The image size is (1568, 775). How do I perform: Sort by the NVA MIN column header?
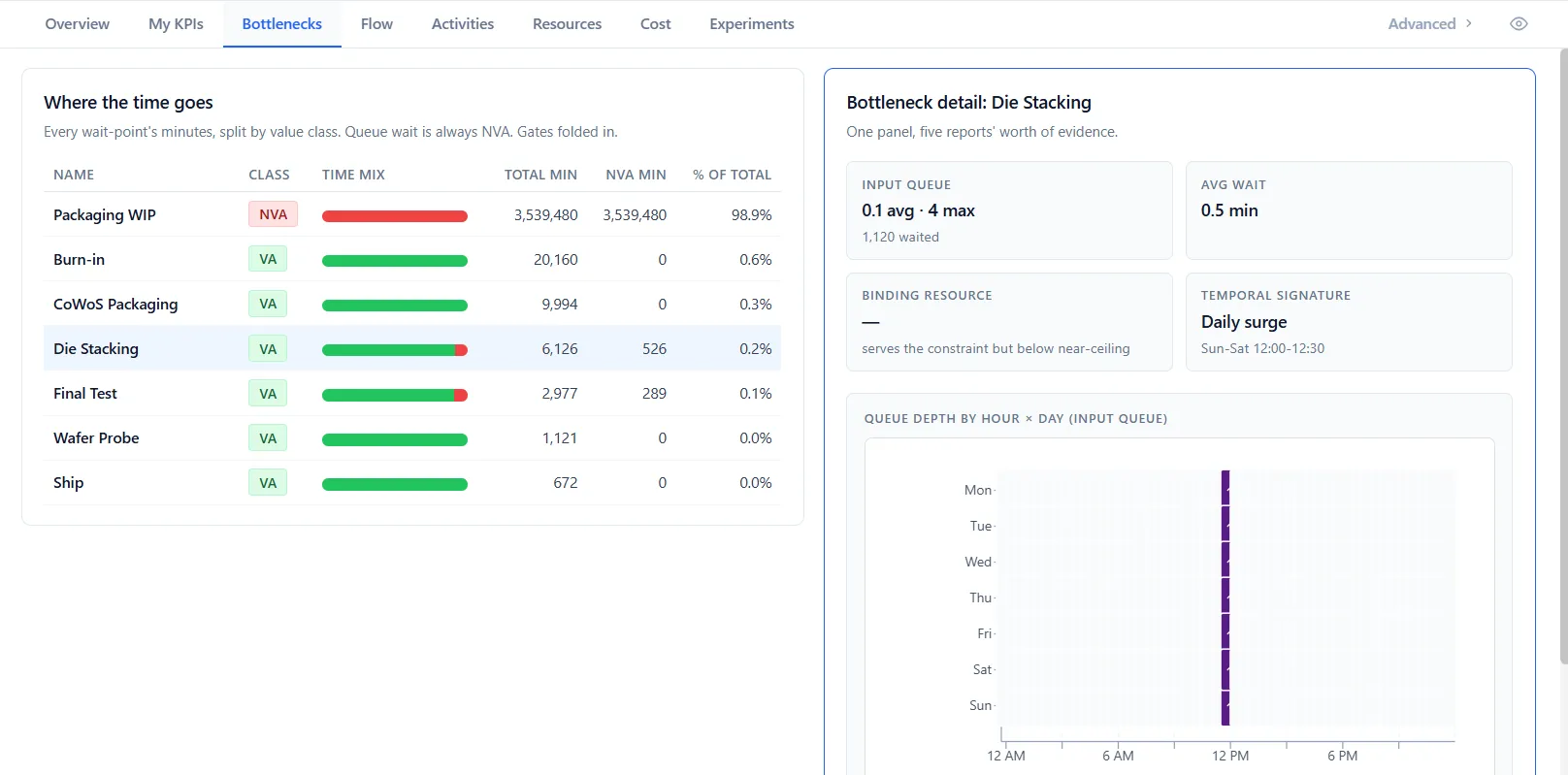pyautogui.click(x=636, y=175)
